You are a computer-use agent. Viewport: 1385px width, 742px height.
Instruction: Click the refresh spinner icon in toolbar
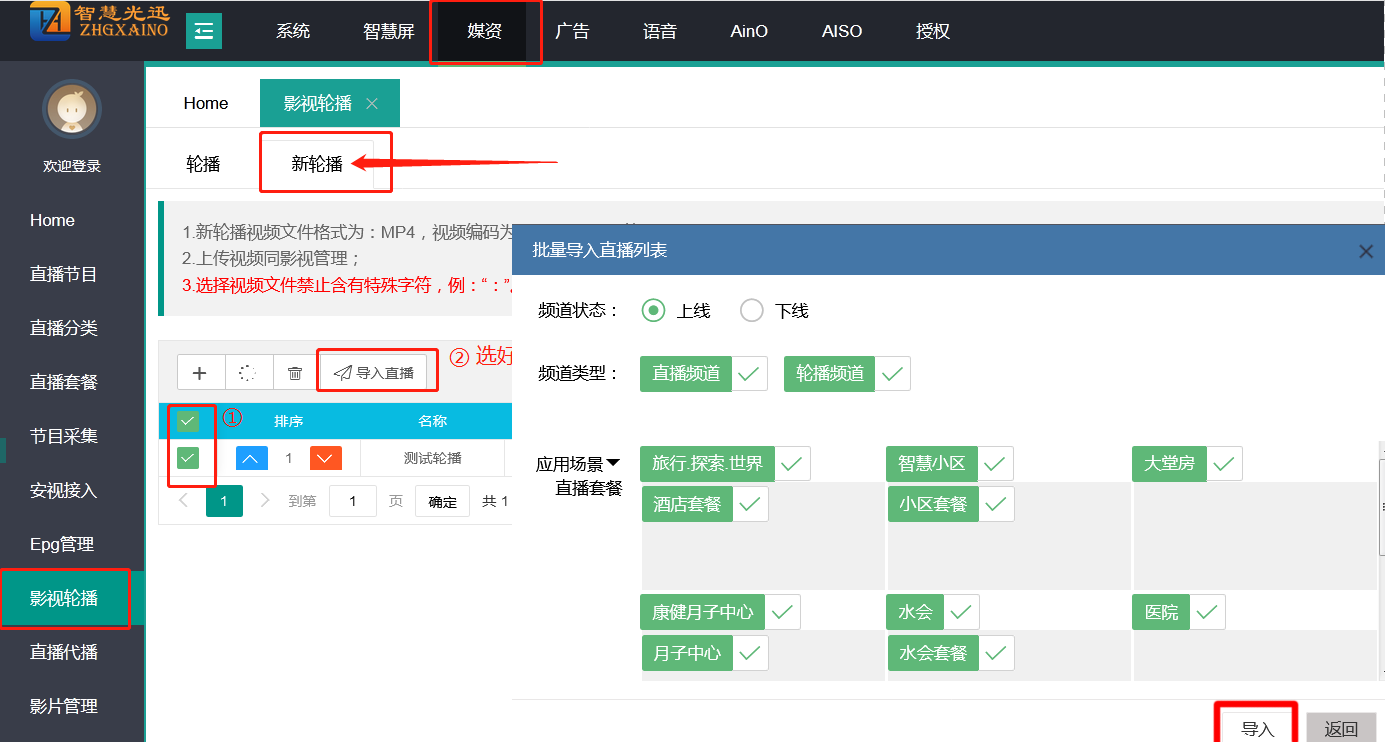pos(248,373)
